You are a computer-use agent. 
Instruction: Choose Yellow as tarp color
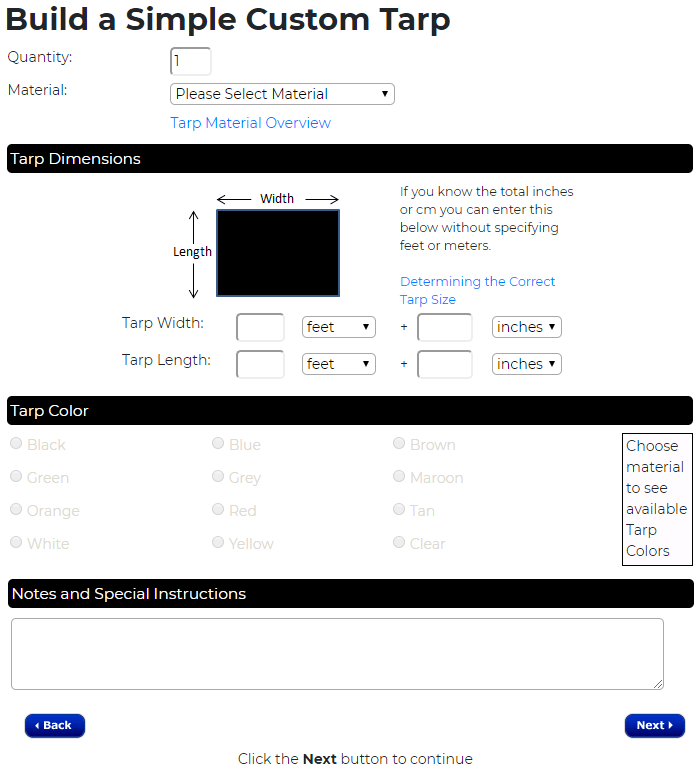[x=218, y=543]
